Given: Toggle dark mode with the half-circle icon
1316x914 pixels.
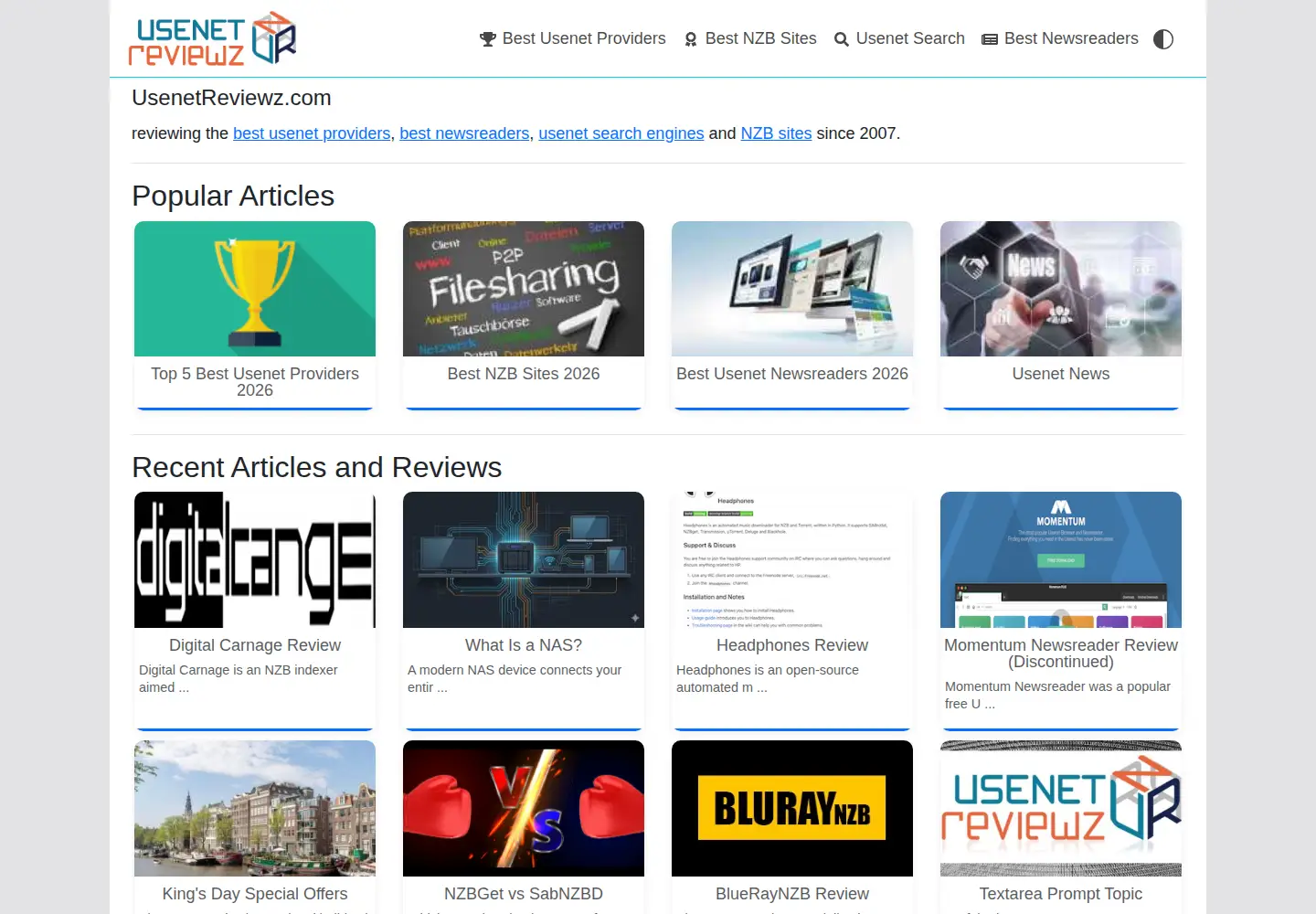Looking at the screenshot, I should [1163, 39].
